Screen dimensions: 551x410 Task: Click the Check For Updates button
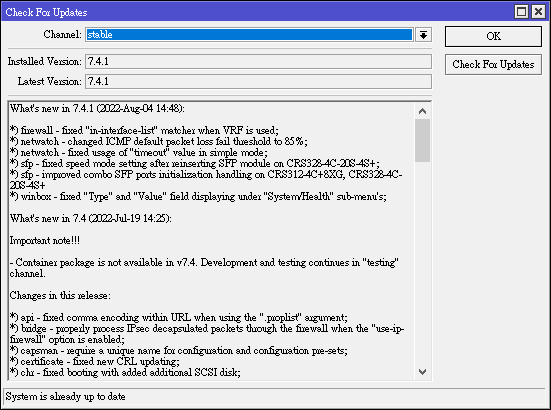click(493, 65)
